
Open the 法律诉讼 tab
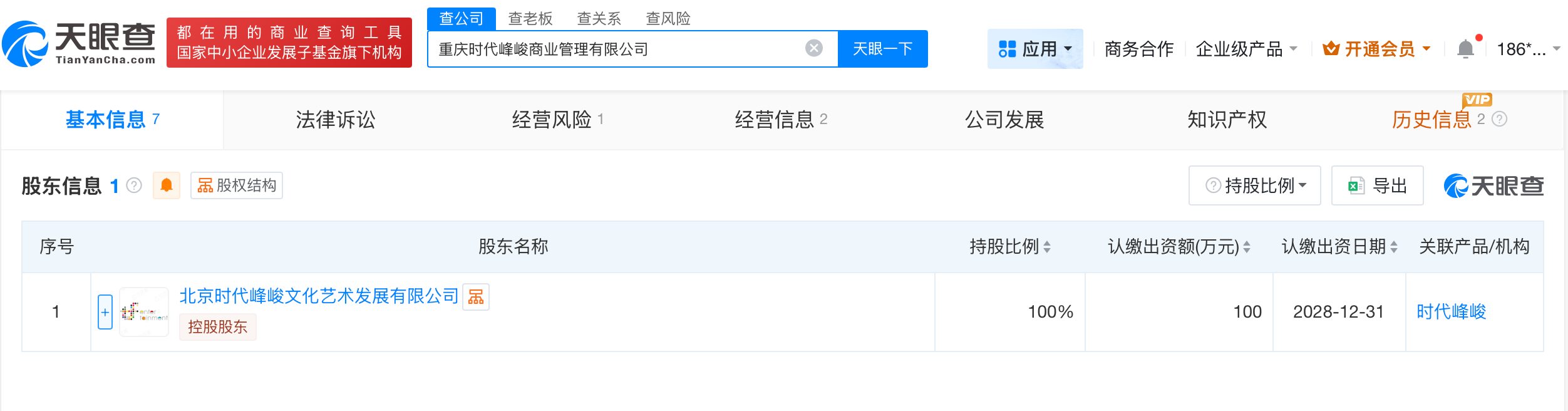[336, 120]
